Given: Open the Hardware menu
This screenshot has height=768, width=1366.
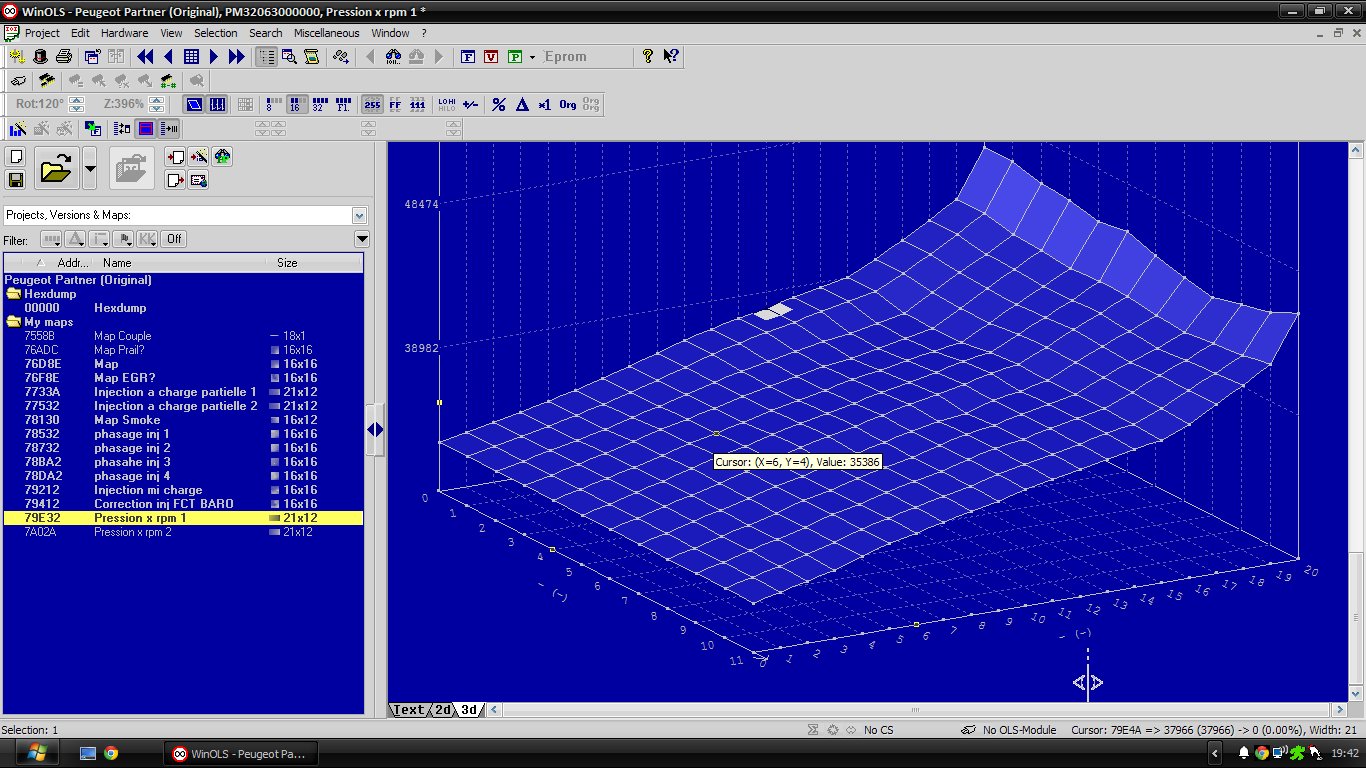Looking at the screenshot, I should point(125,33).
